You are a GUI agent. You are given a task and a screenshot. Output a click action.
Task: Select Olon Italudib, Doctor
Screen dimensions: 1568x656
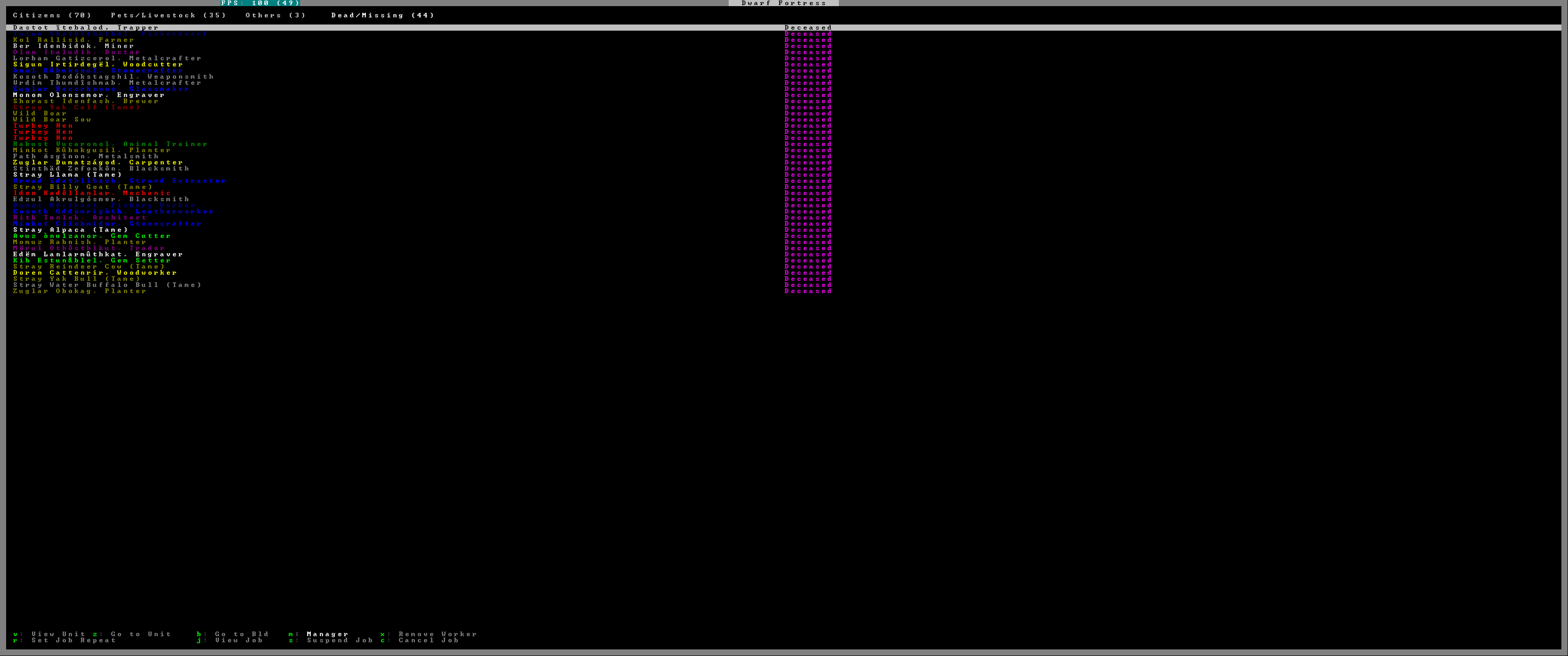pyautogui.click(x=77, y=52)
